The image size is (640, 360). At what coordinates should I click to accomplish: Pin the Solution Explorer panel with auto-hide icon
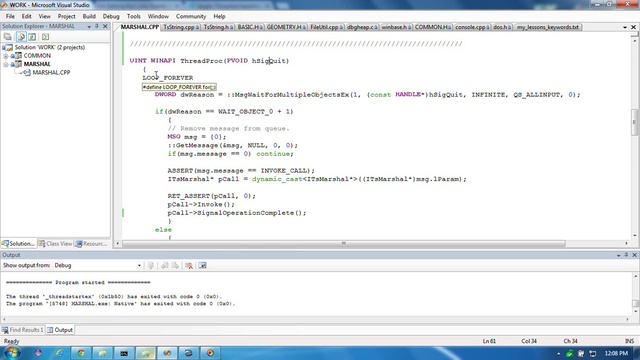[x=97, y=26]
